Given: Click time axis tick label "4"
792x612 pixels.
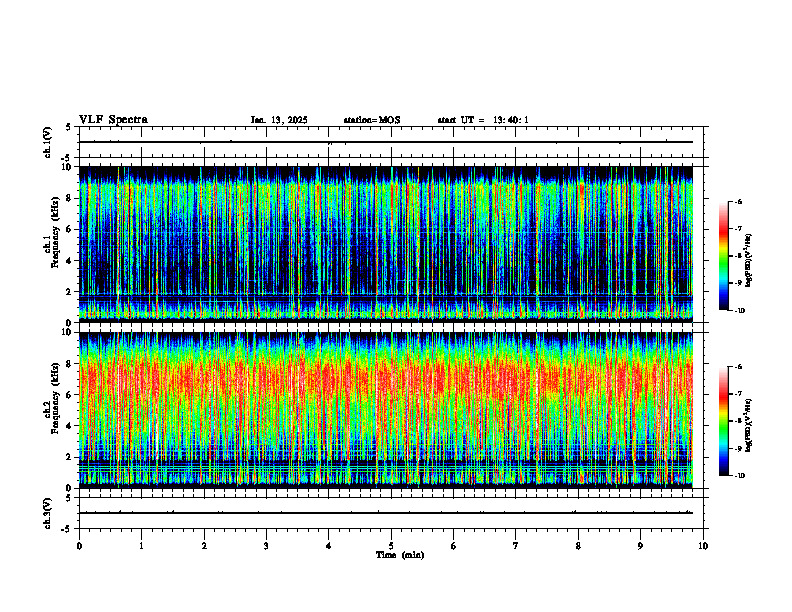Looking at the screenshot, I should point(329,546).
